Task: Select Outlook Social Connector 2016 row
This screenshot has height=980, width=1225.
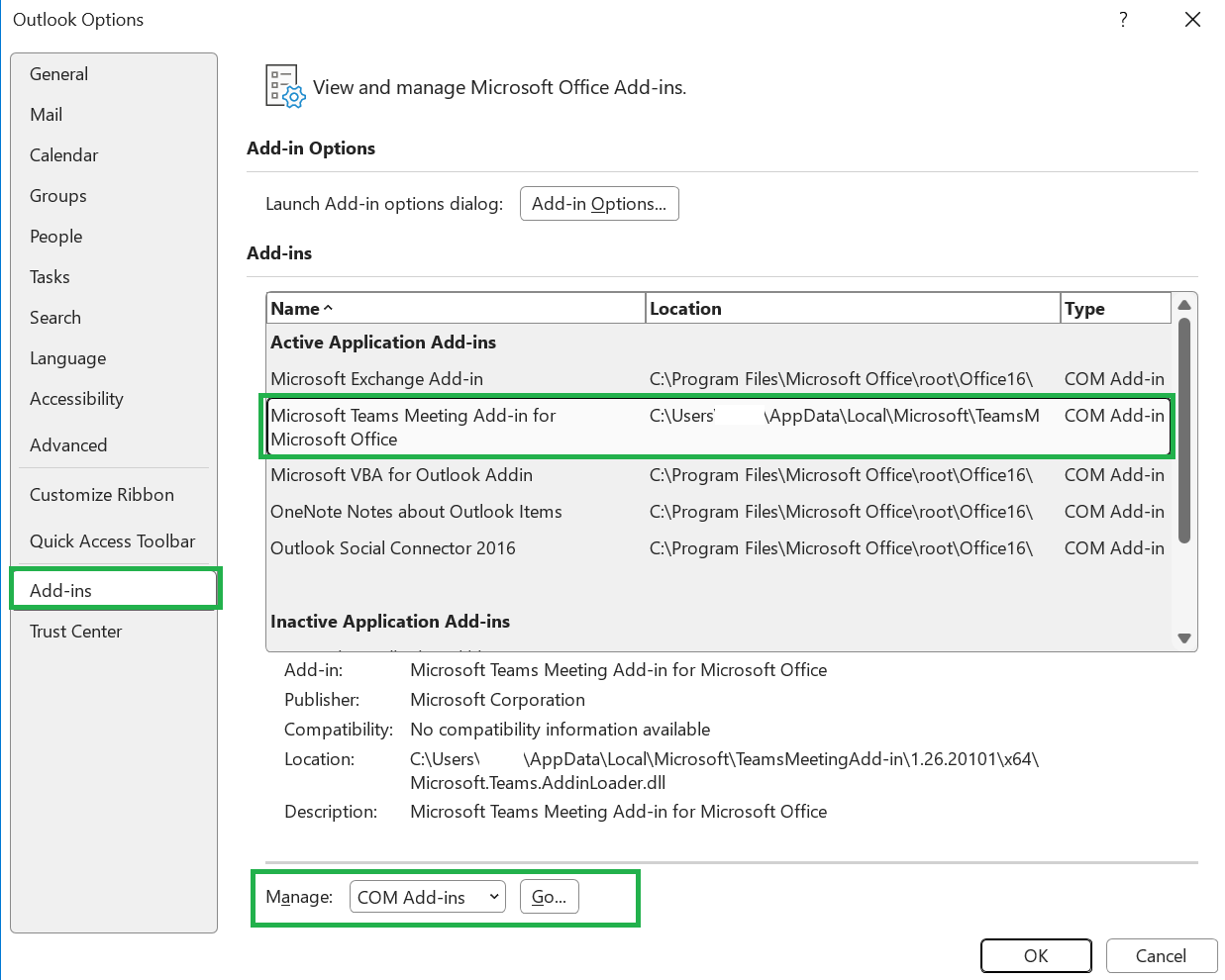Action: coord(718,548)
